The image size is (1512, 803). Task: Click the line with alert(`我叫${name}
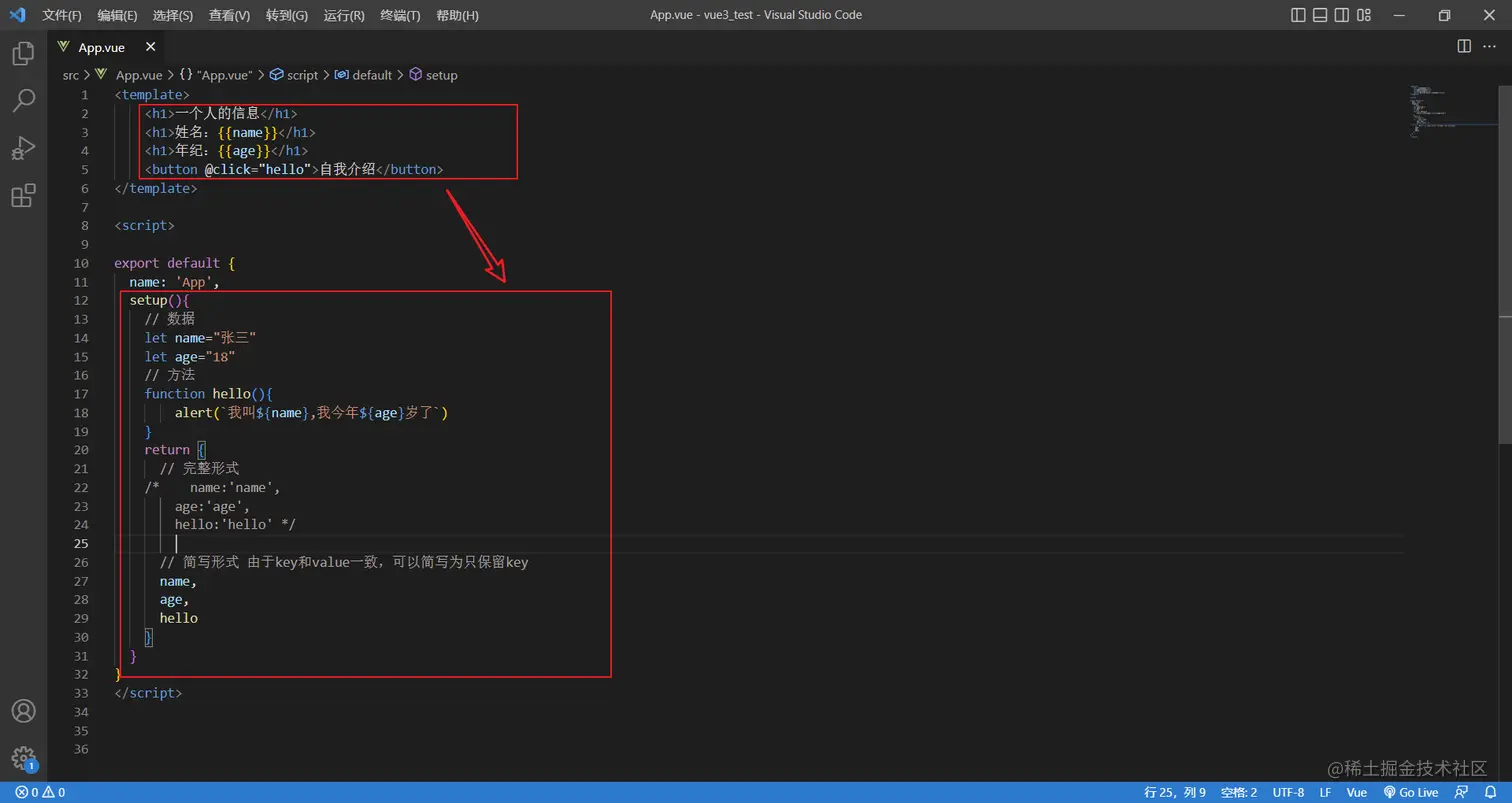tap(311, 412)
